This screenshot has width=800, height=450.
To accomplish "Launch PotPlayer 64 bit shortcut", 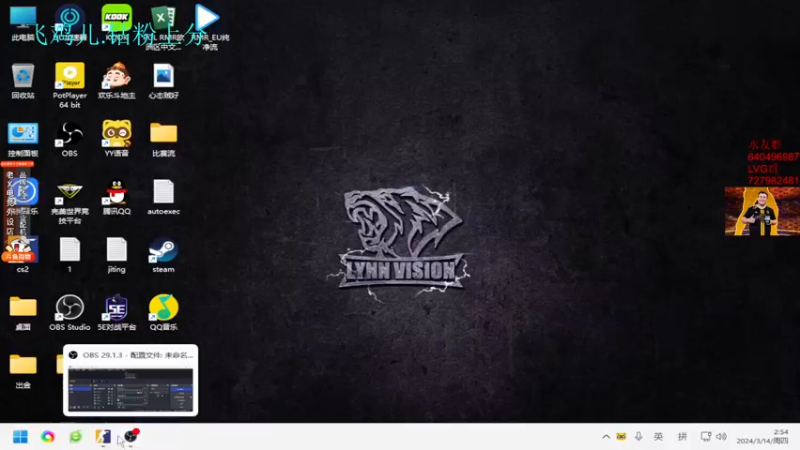I will pyautogui.click(x=70, y=86).
